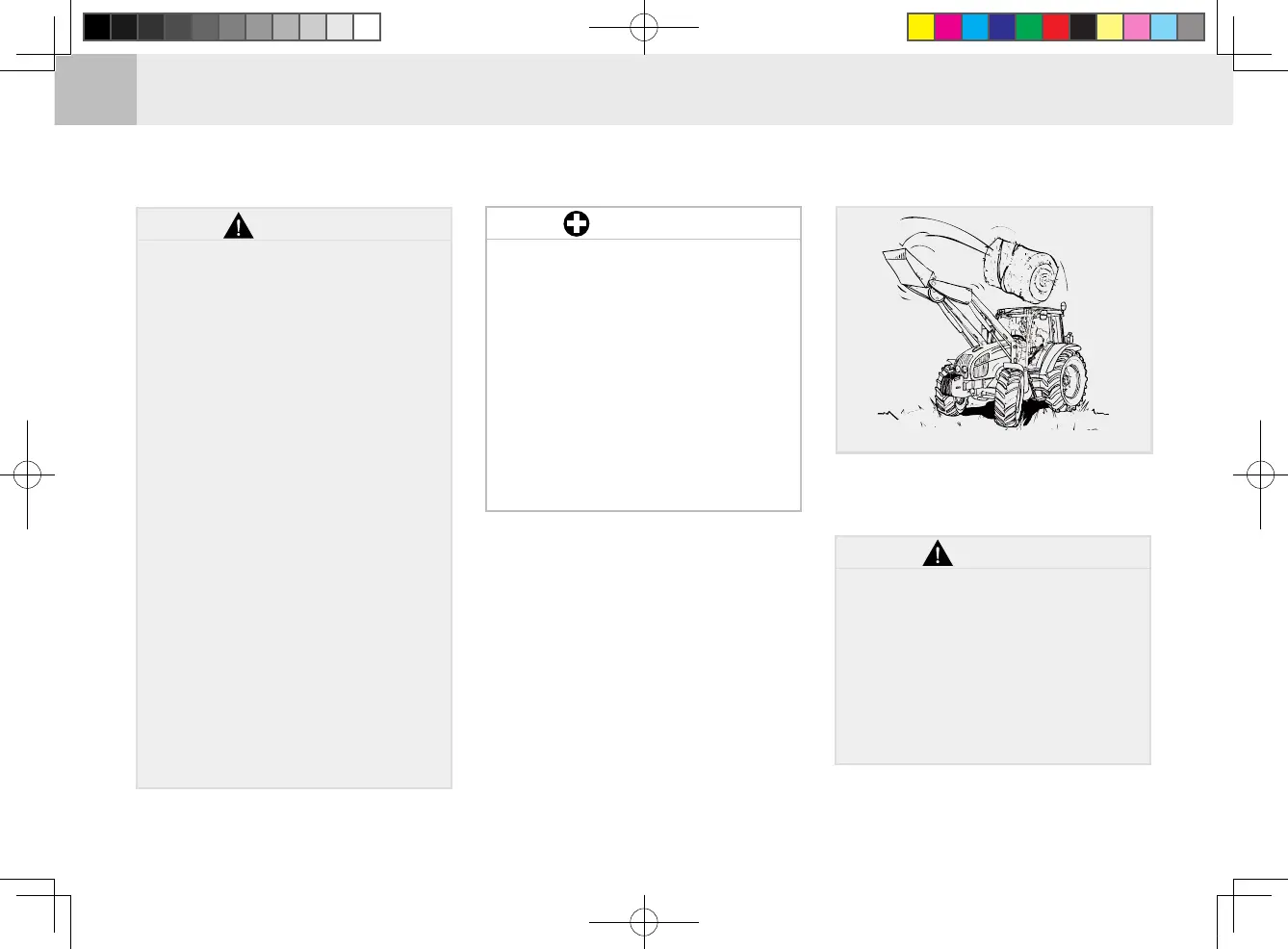Click the left edge registration crosshair

point(27,474)
